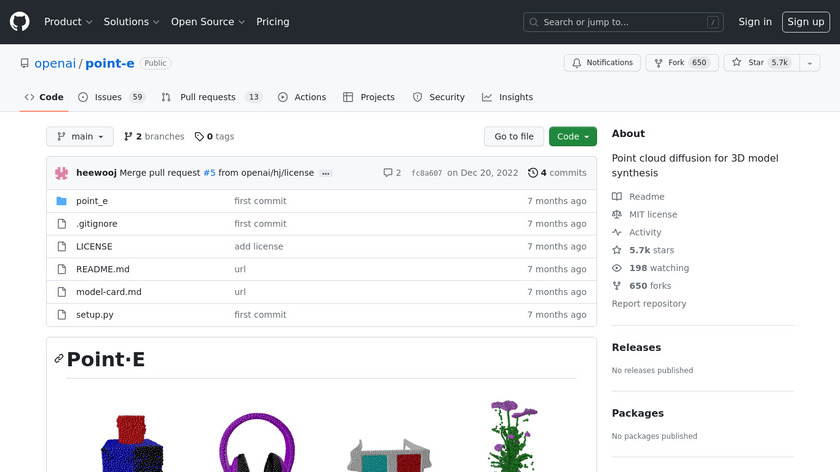Open the README.md file

103,269
